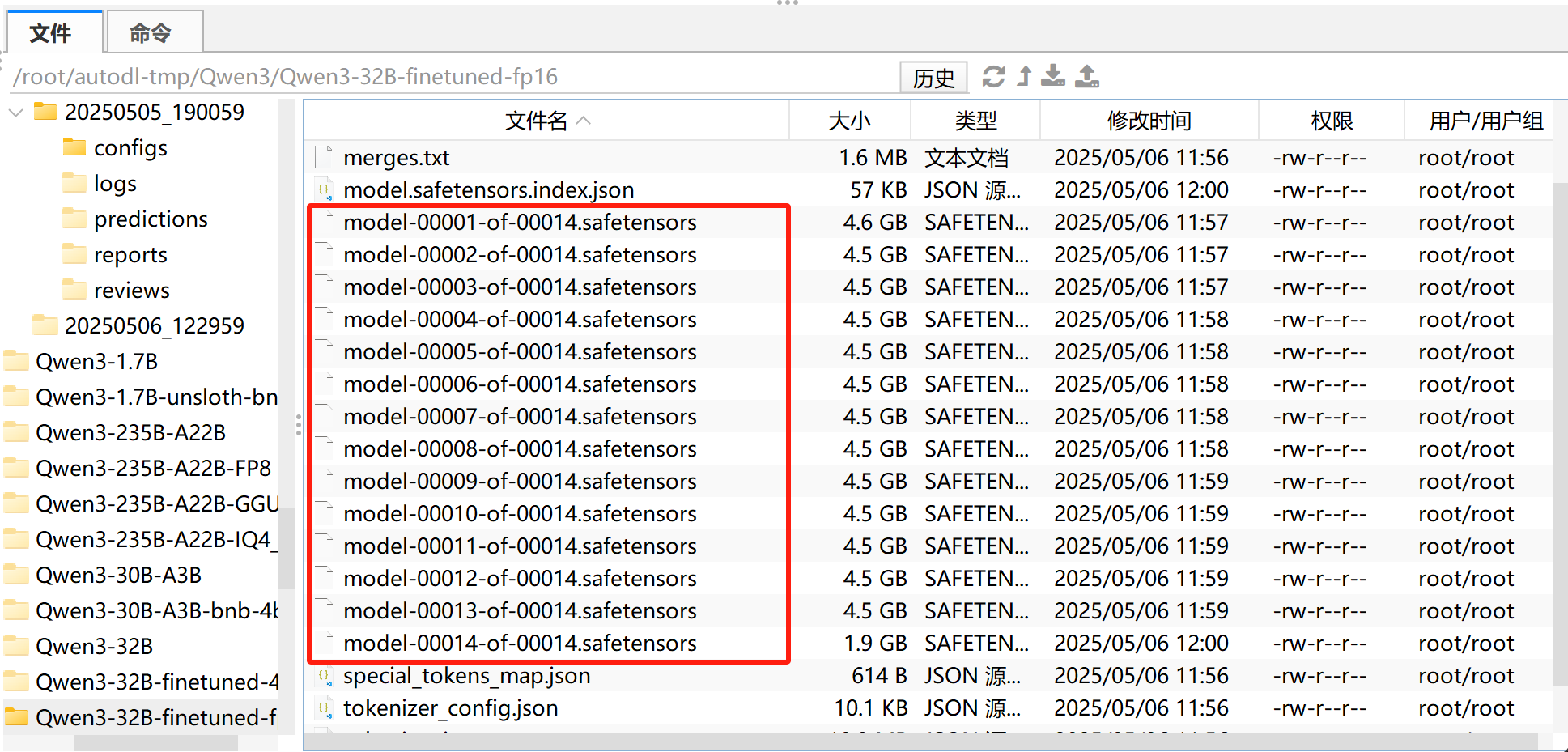Go up to parent directory arrow
The image size is (1568, 752).
pyautogui.click(x=1025, y=76)
